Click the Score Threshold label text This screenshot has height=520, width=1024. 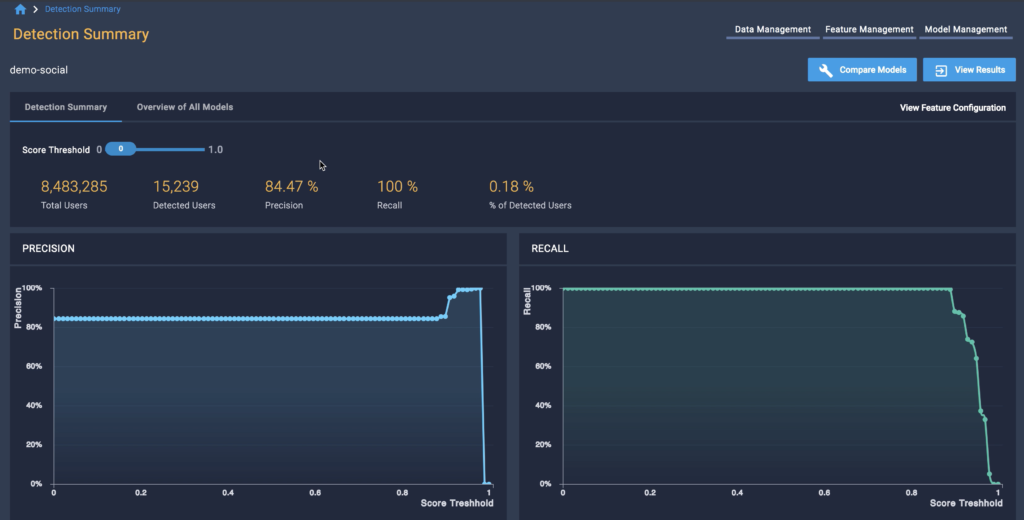(56, 150)
